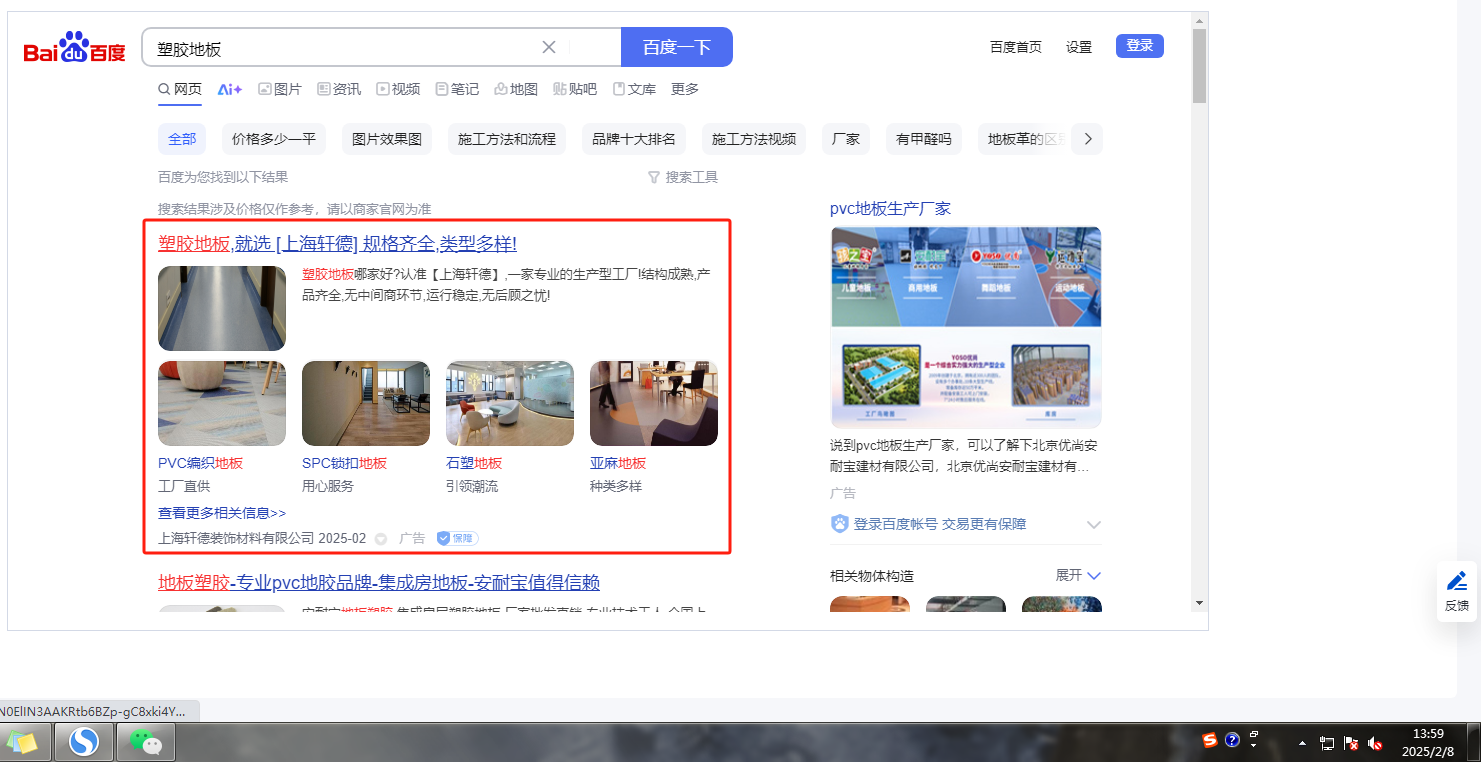The height and width of the screenshot is (762, 1481).
Task: Open the SPC锁扣地板 link
Action: [344, 463]
